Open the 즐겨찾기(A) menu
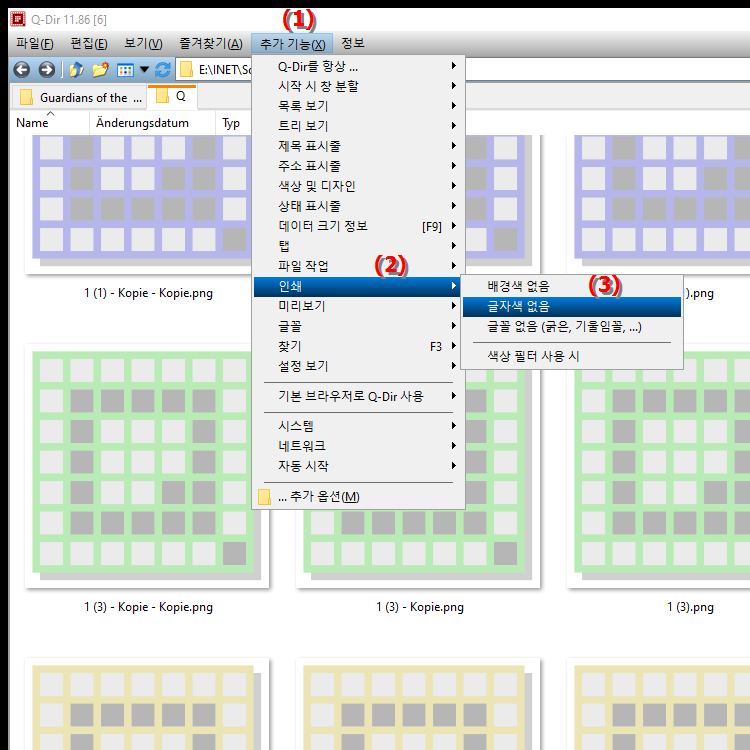 click(211, 44)
